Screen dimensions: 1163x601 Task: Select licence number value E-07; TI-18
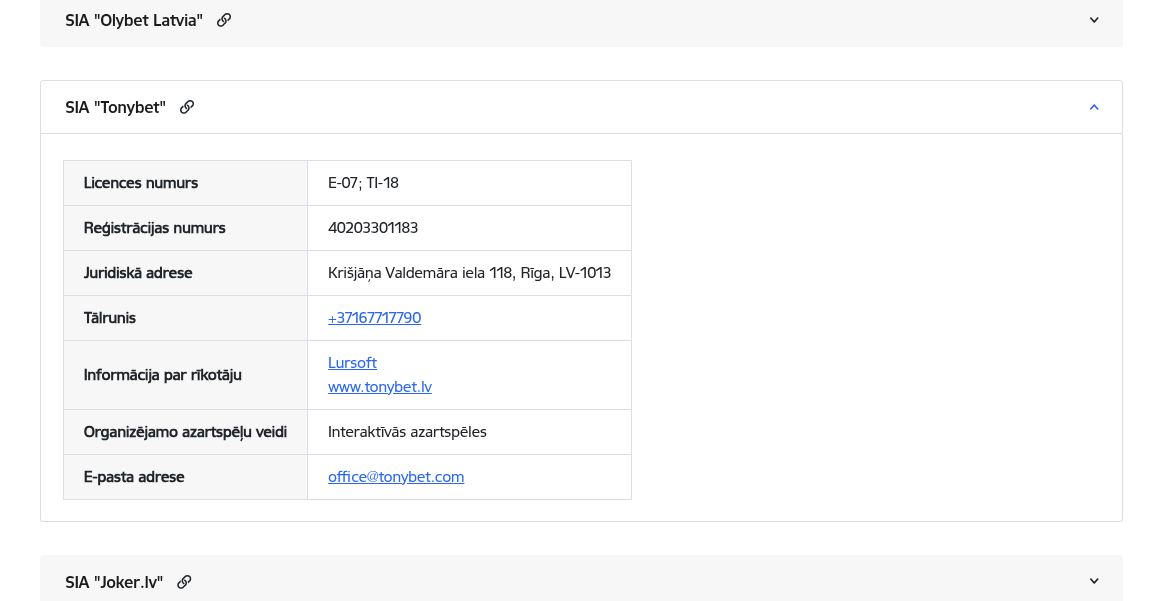pyautogui.click(x=363, y=183)
